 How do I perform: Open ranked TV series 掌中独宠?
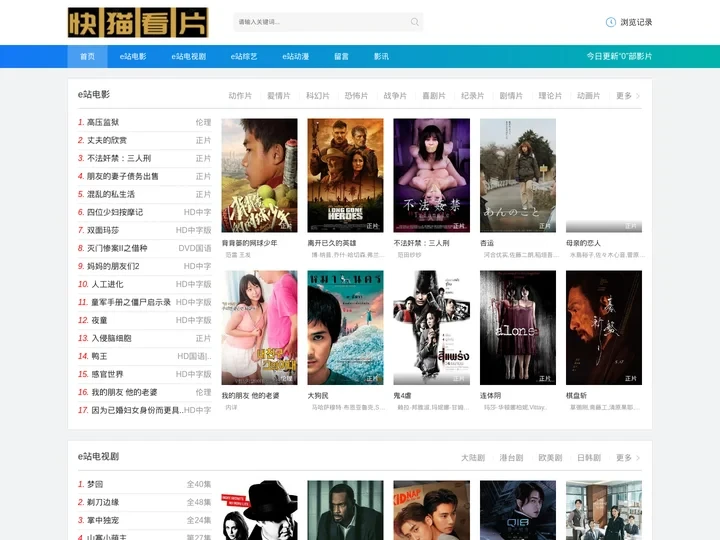coord(103,520)
